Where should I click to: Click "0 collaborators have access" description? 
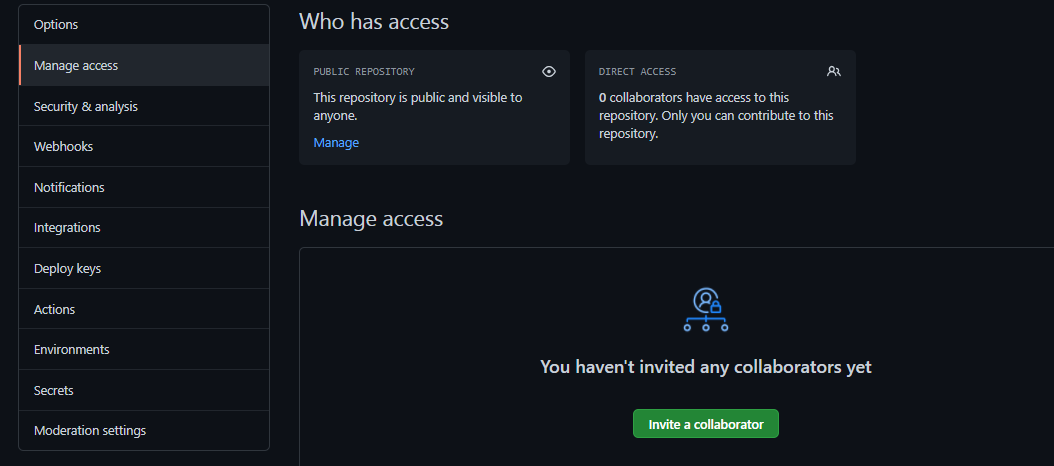click(716, 116)
